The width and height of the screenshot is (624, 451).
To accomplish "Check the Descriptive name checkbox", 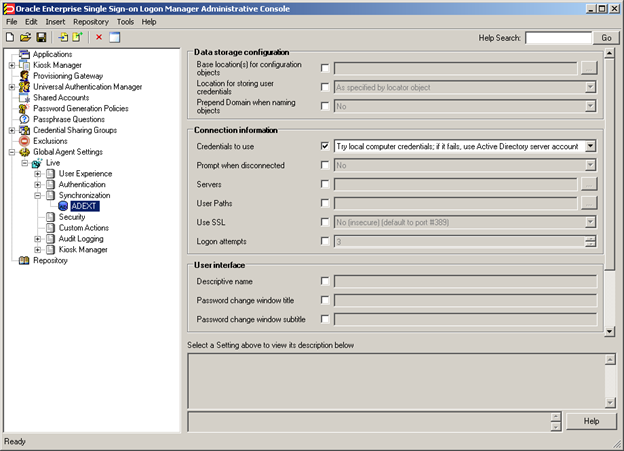I will [325, 281].
